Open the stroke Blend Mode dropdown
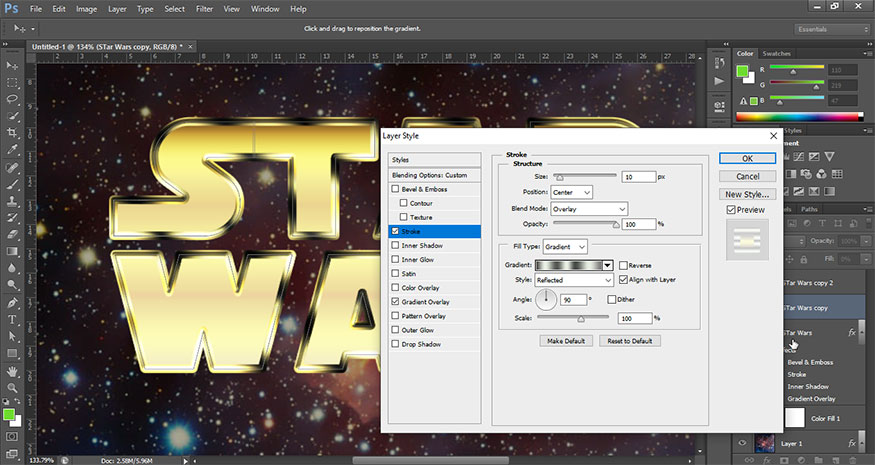Screen dimensions: 875x465 [x=589, y=209]
